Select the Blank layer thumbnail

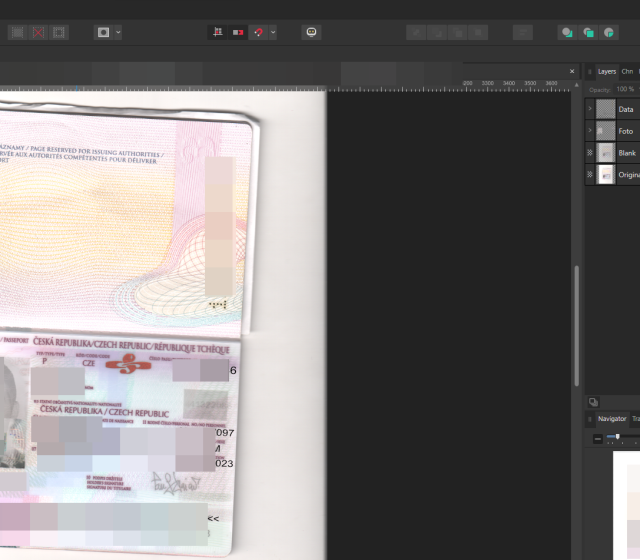605,153
